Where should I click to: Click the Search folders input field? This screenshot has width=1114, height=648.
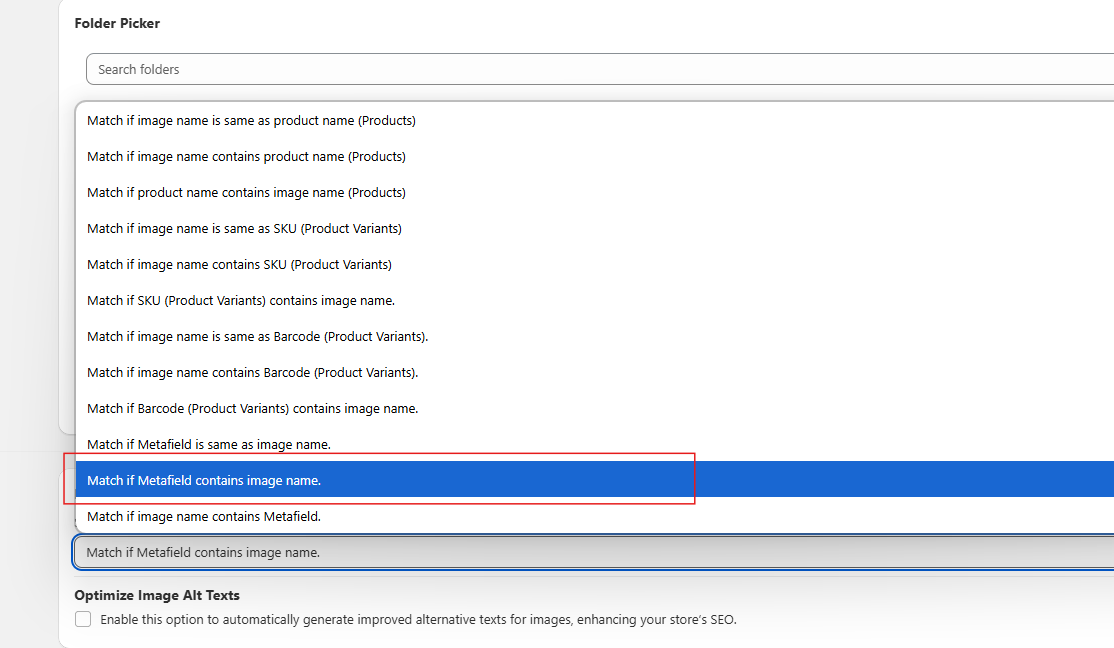[600, 69]
